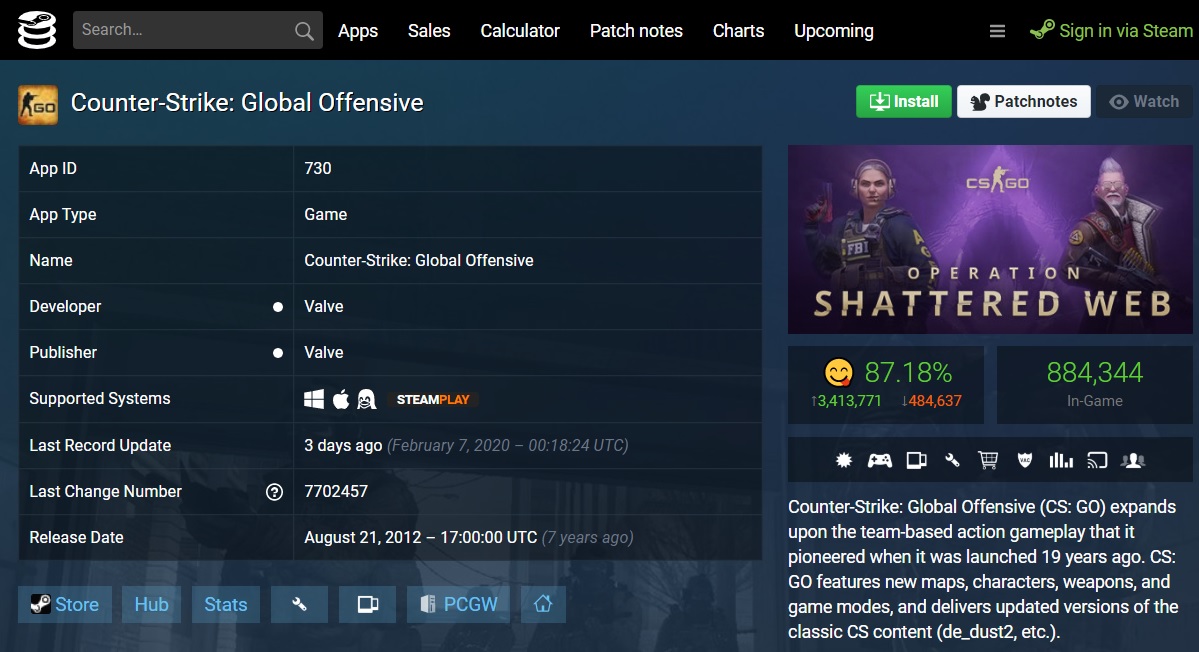Image resolution: width=1199 pixels, height=652 pixels.
Task: Click the bar chart stats icon
Action: 1060,460
